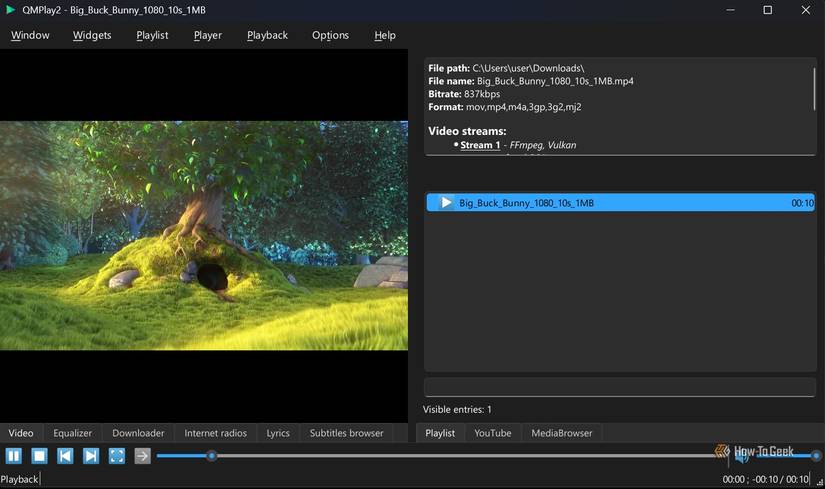This screenshot has height=489, width=825.
Task: Switch to the Downloader tab
Action: pyautogui.click(x=138, y=433)
